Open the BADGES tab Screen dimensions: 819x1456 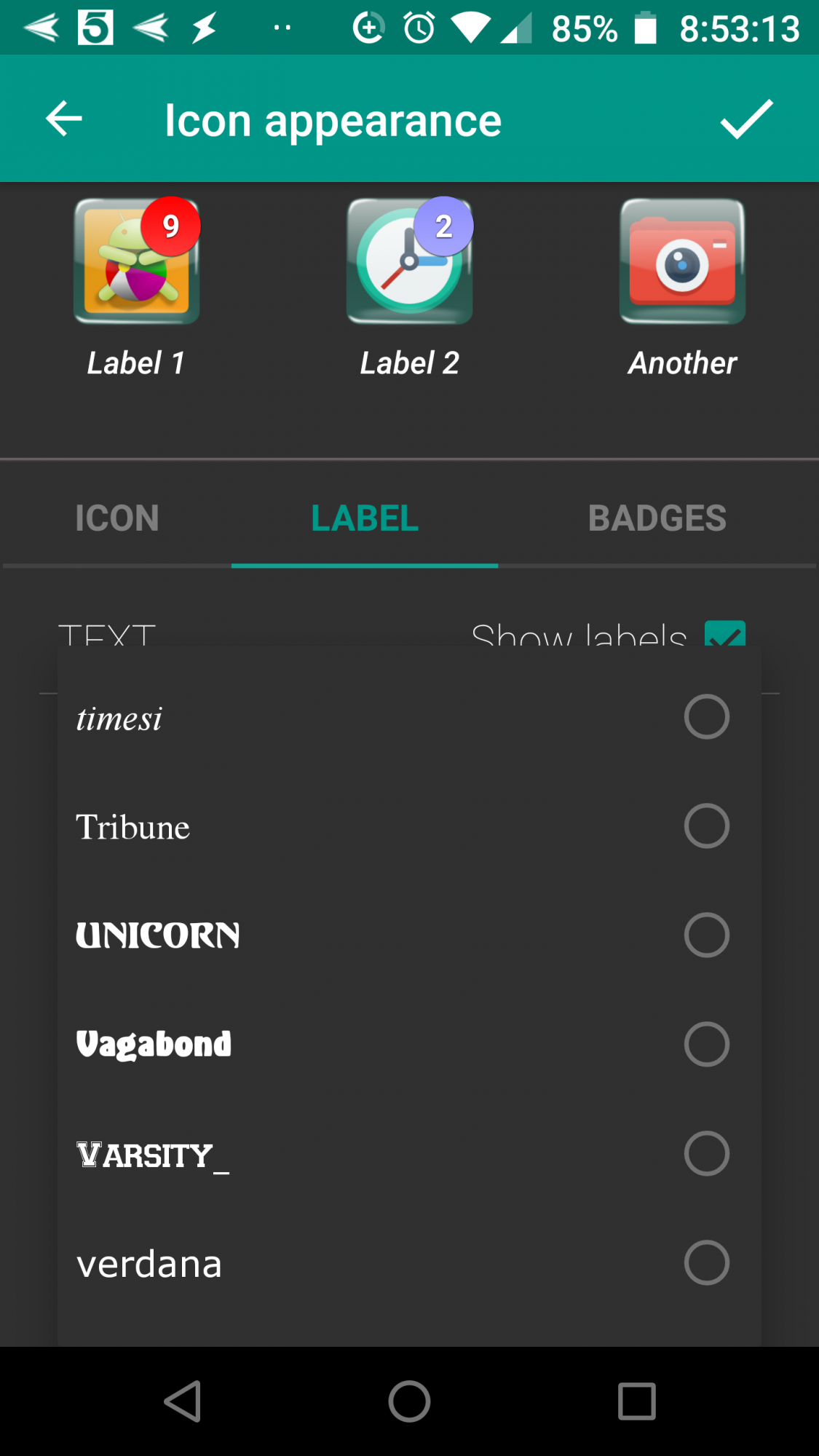click(x=657, y=518)
